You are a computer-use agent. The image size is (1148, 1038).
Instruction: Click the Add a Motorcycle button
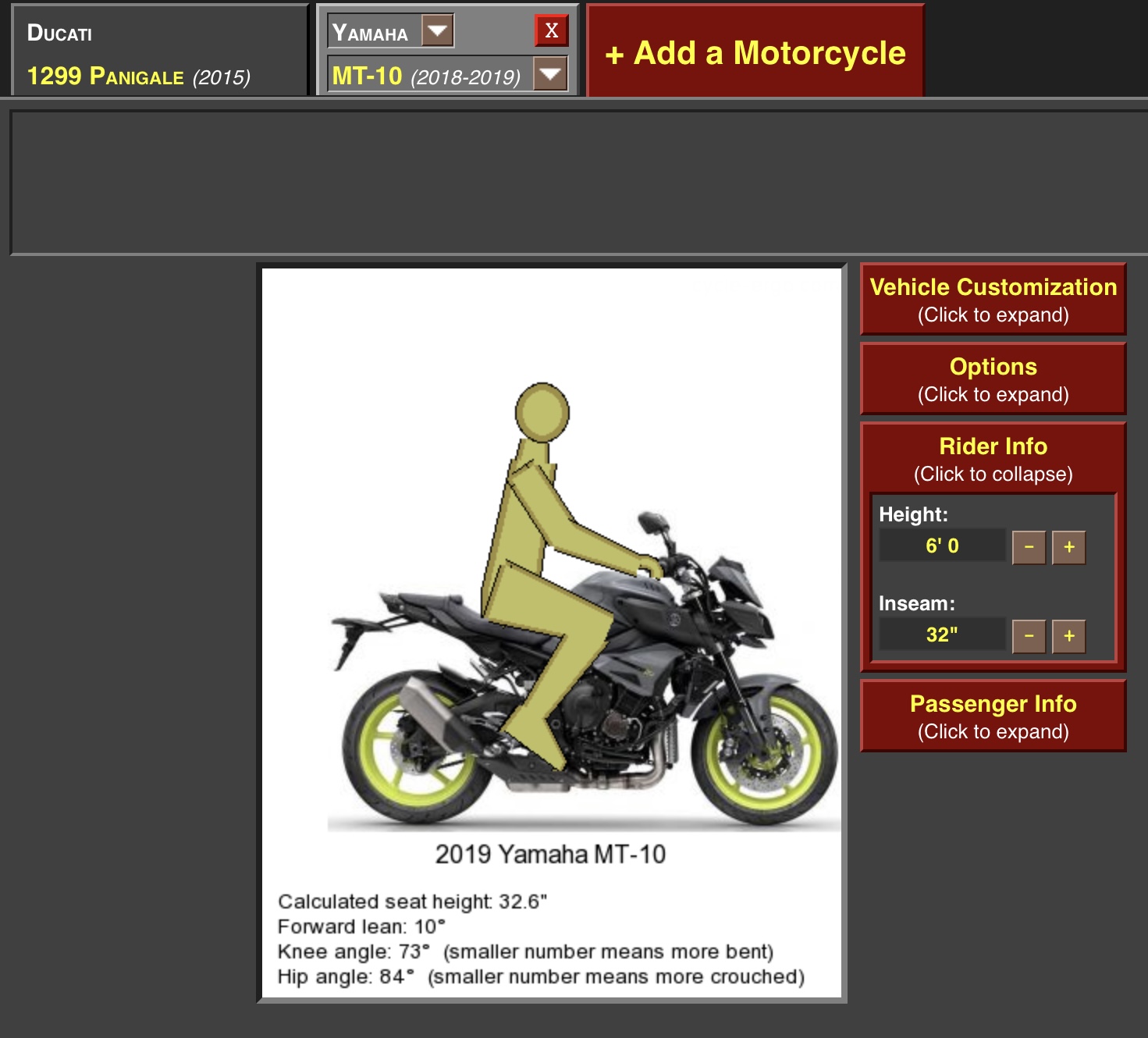click(x=755, y=52)
